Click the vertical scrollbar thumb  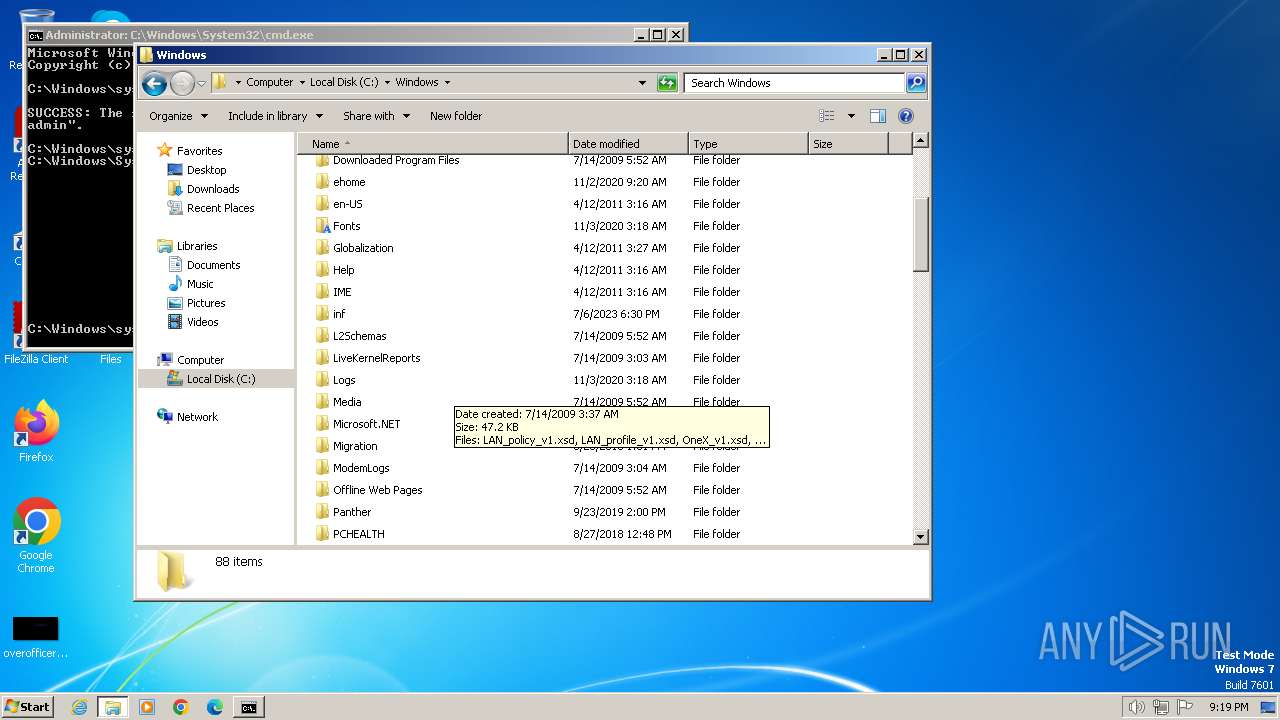coord(921,235)
